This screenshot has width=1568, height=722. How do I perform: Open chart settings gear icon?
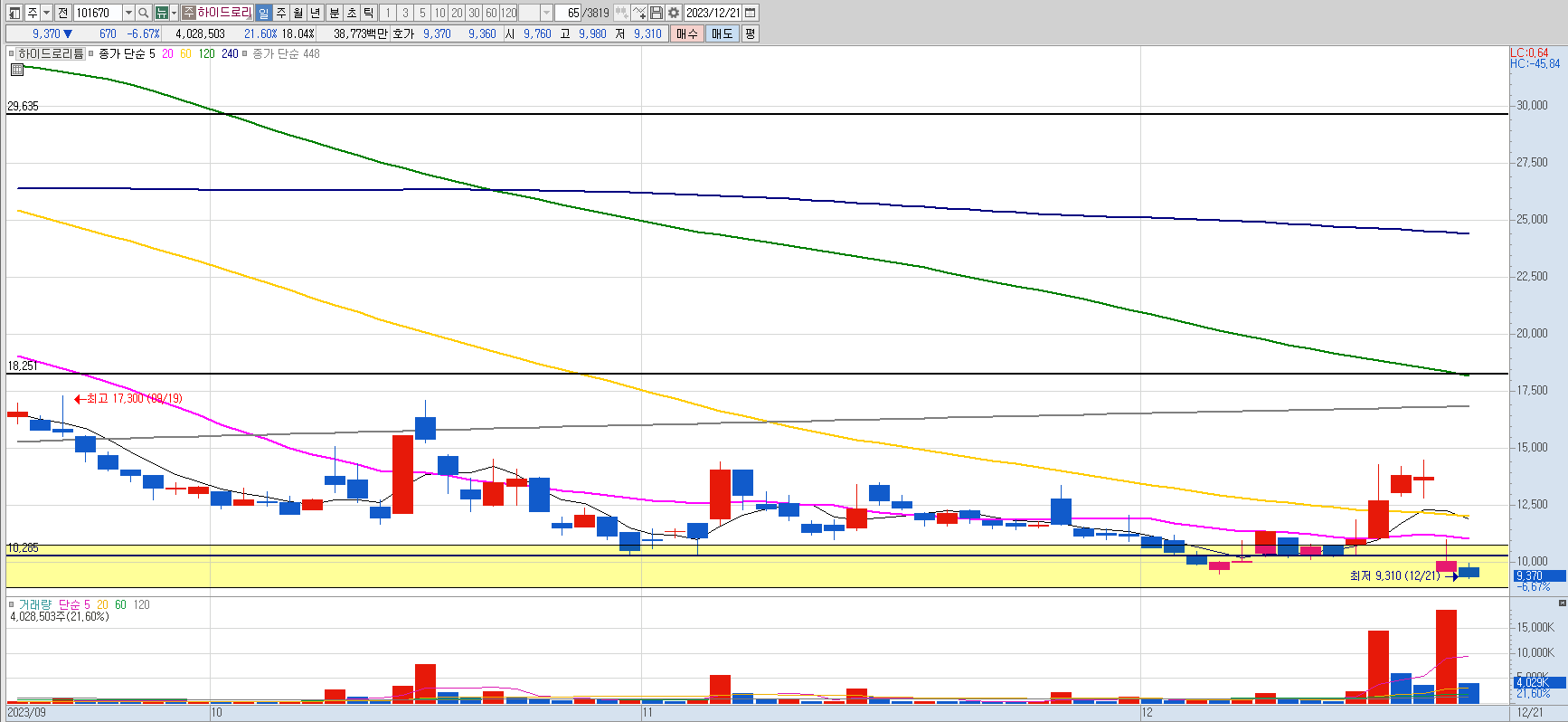click(674, 13)
